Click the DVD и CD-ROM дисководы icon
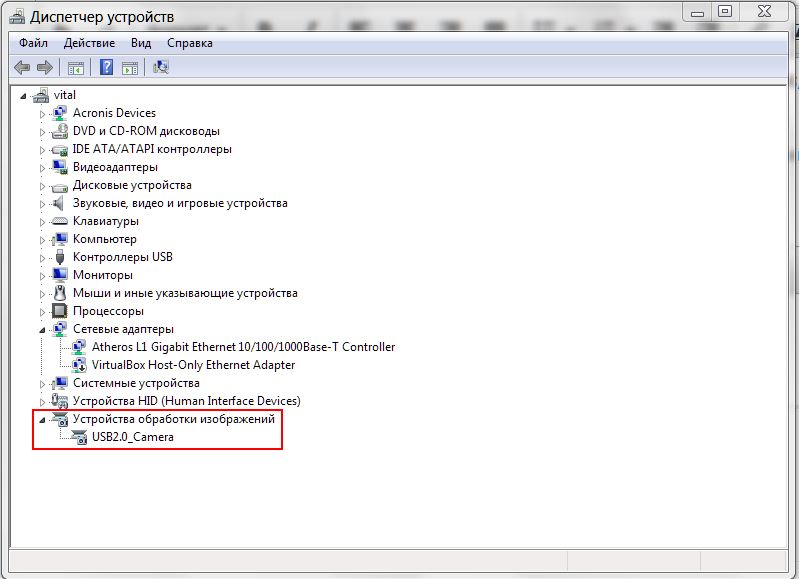 (x=60, y=131)
